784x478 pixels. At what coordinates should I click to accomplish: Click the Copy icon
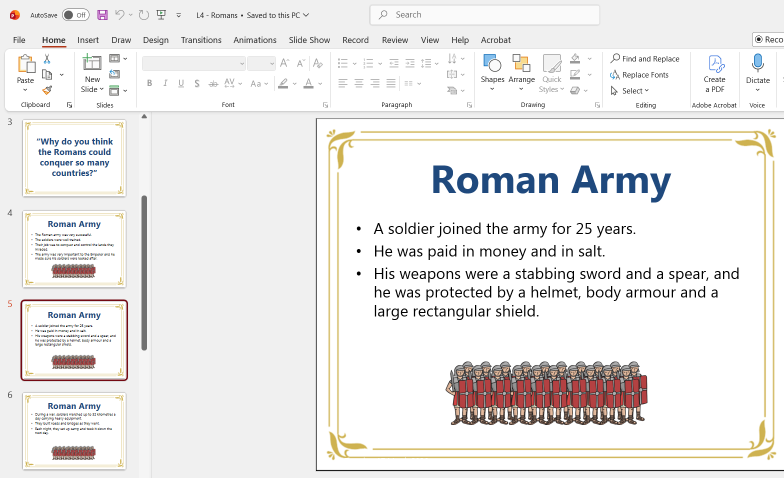click(47, 74)
